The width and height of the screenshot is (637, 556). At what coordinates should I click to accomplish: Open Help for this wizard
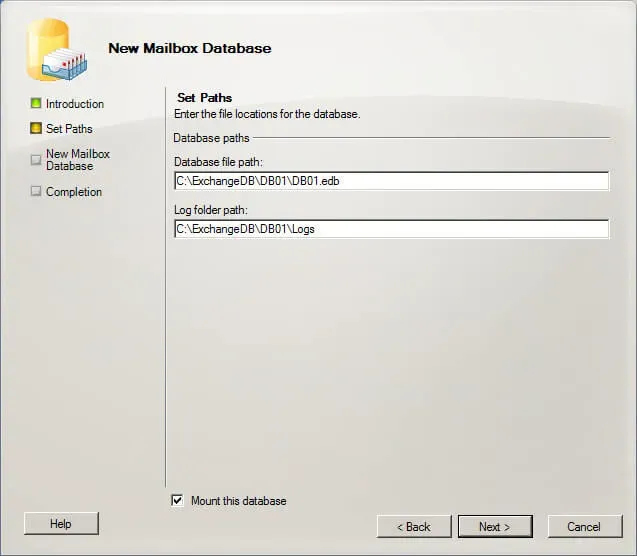point(61,524)
